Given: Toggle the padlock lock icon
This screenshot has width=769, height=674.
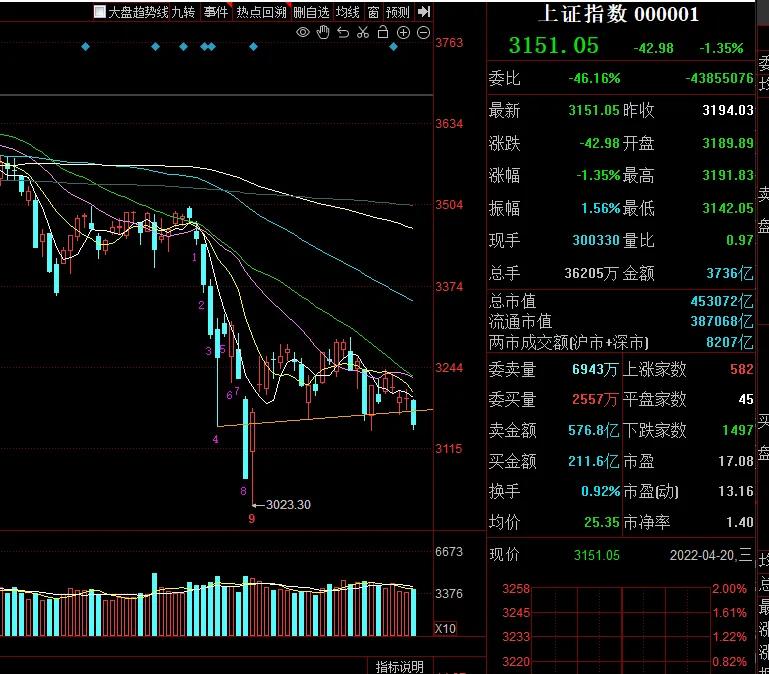Looking at the screenshot, I should point(383,32).
